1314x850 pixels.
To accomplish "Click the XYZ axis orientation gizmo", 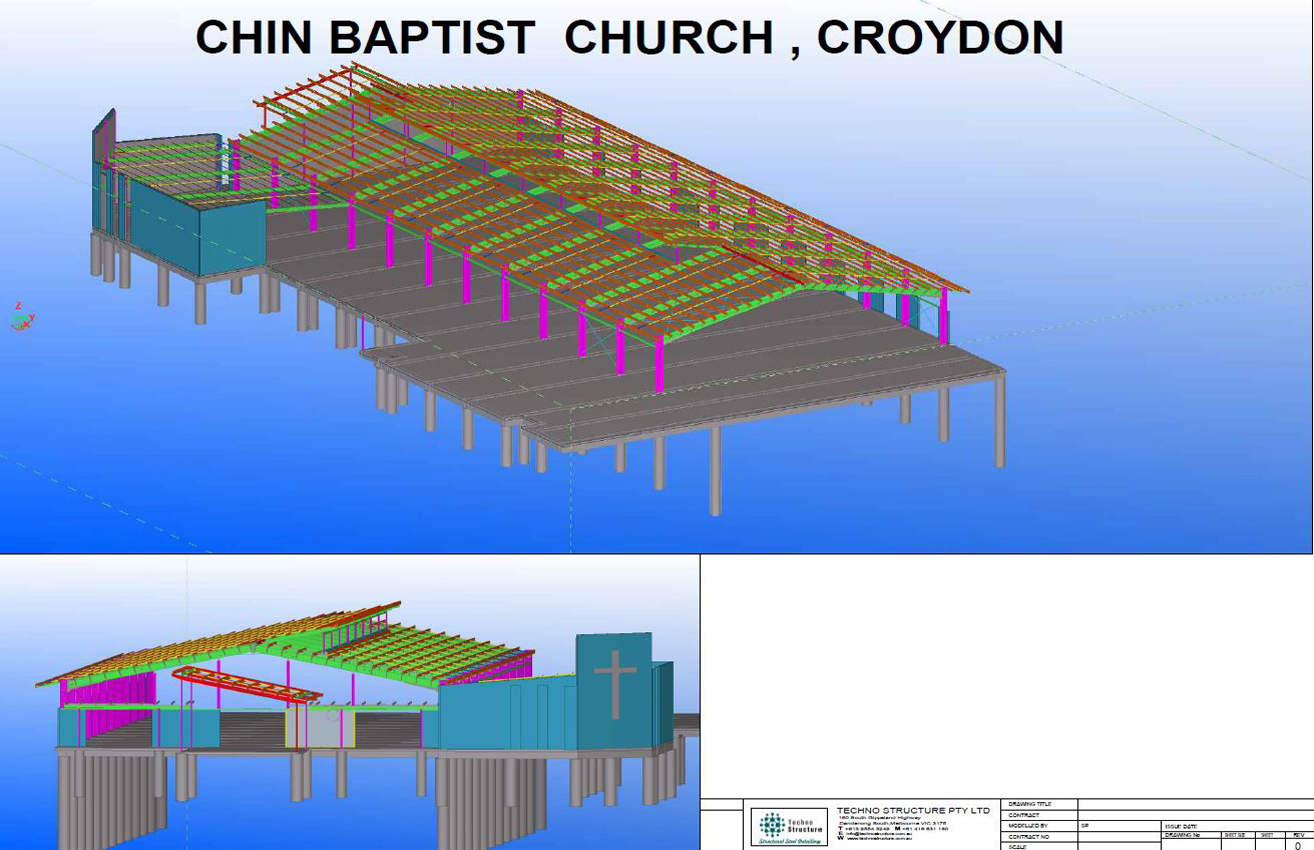I will tap(21, 317).
